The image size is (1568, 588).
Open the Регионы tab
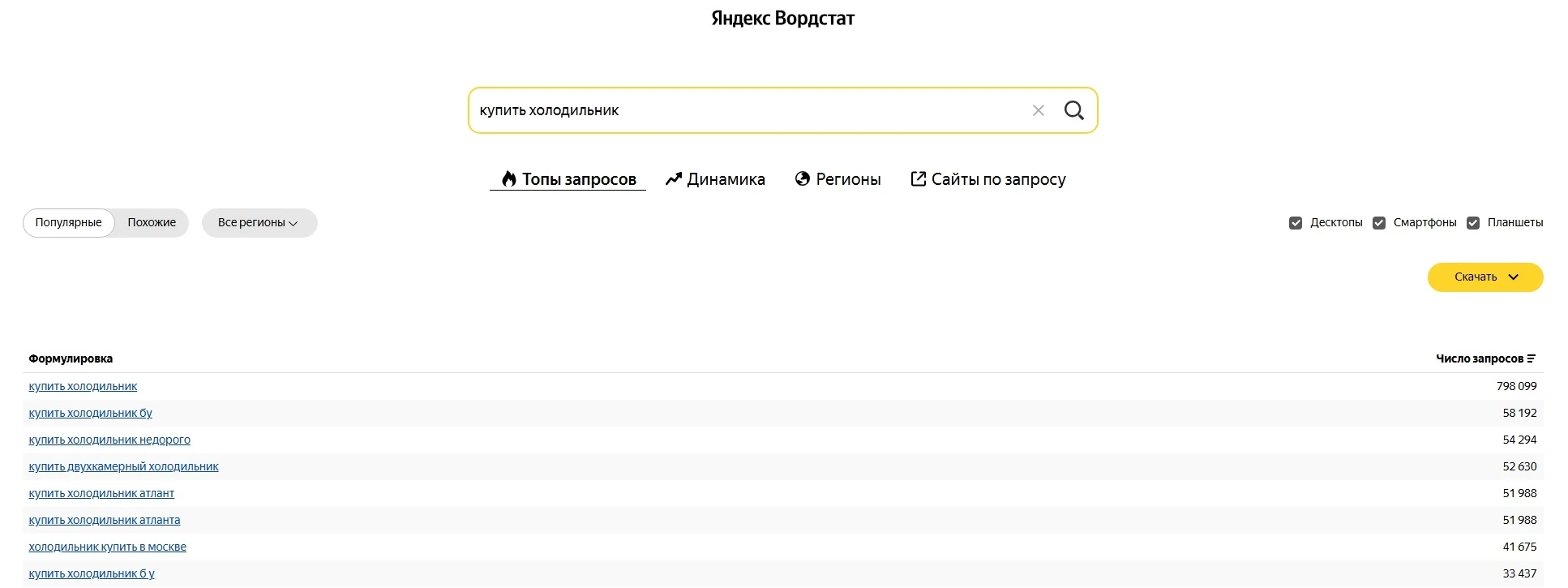[x=838, y=179]
